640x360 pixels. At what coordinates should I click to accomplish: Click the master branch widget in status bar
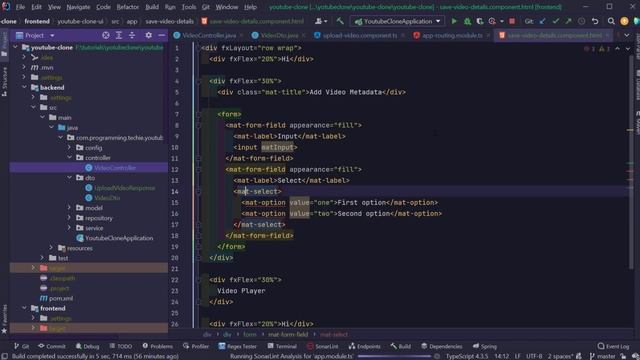[602, 356]
